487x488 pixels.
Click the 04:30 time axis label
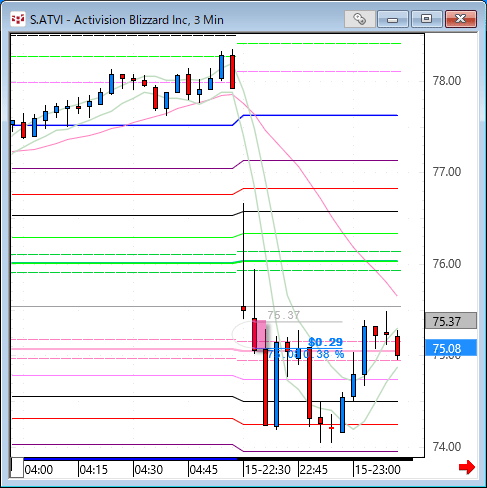click(x=149, y=470)
